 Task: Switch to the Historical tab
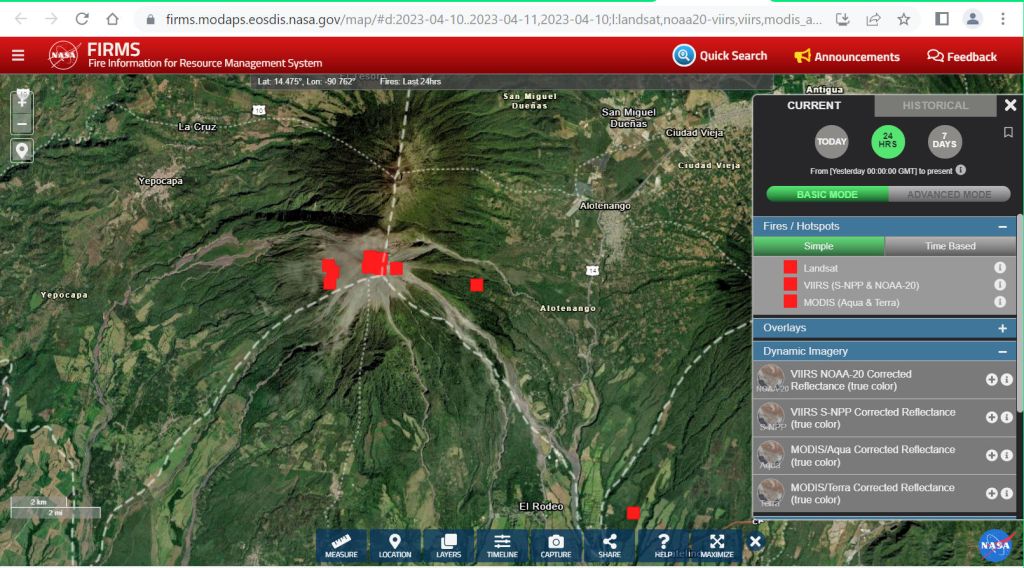(935, 106)
